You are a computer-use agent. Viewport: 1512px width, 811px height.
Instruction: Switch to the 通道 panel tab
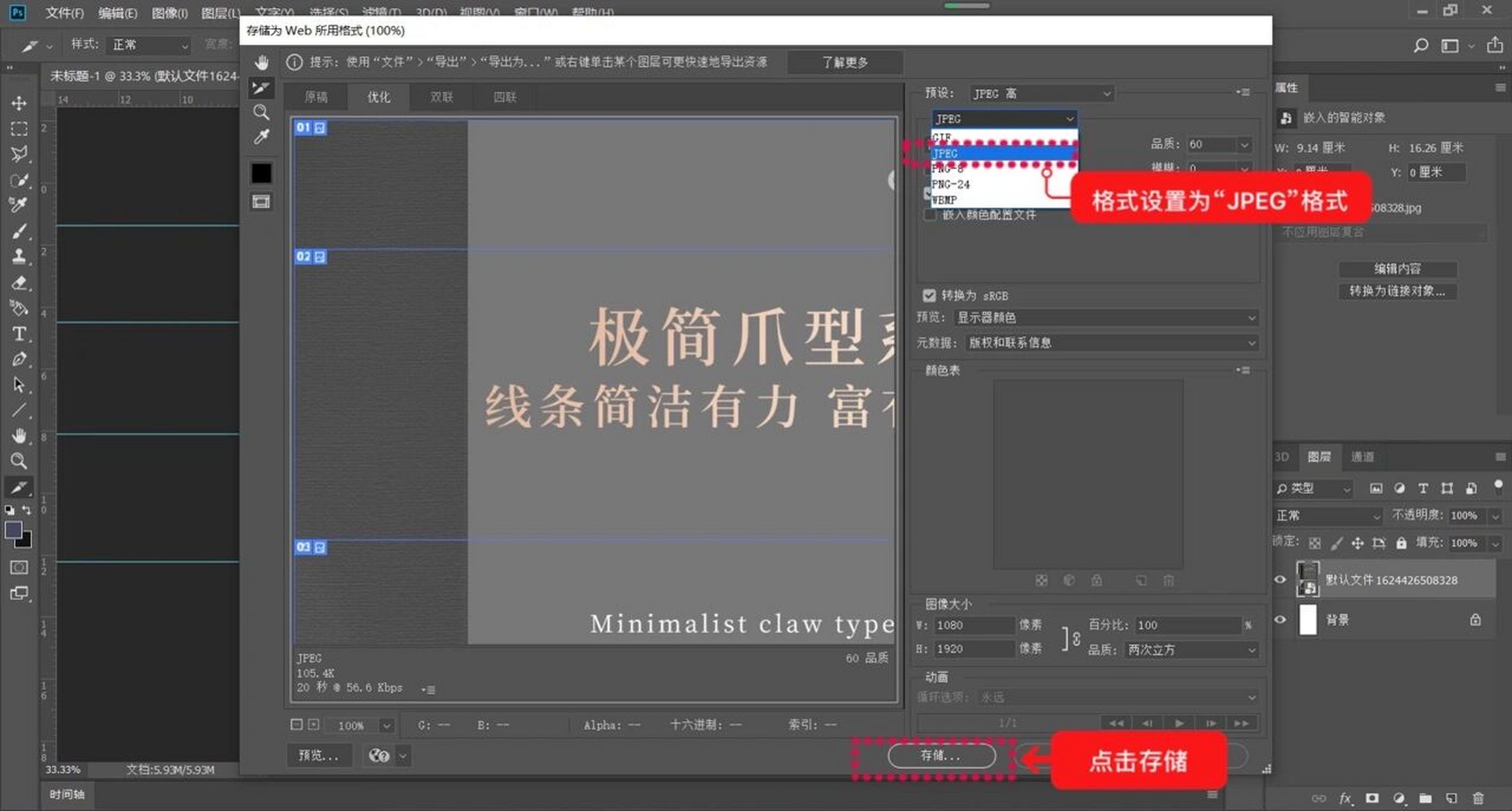point(1363,456)
